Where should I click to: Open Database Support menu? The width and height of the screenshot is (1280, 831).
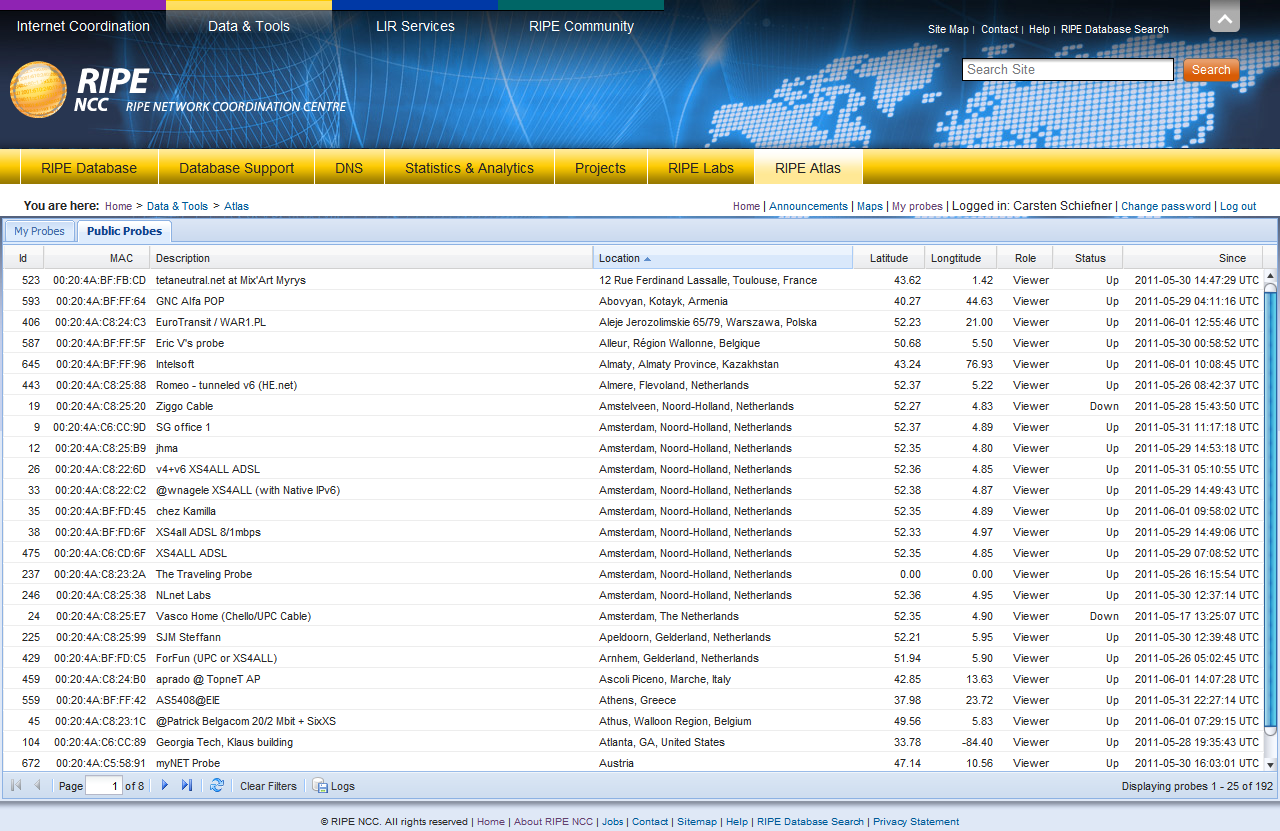pyautogui.click(x=236, y=168)
